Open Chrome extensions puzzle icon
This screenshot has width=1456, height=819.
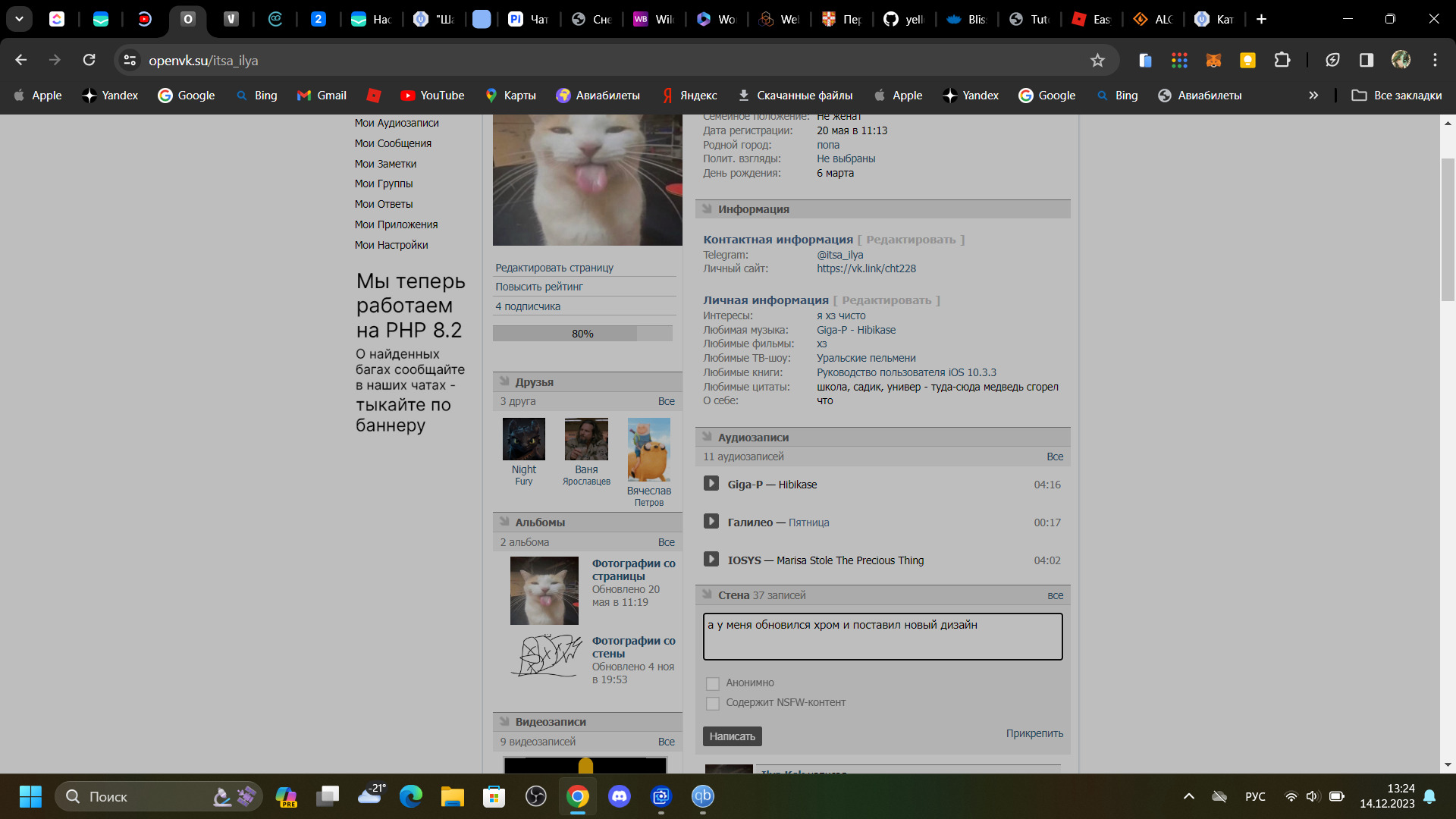point(1282,61)
